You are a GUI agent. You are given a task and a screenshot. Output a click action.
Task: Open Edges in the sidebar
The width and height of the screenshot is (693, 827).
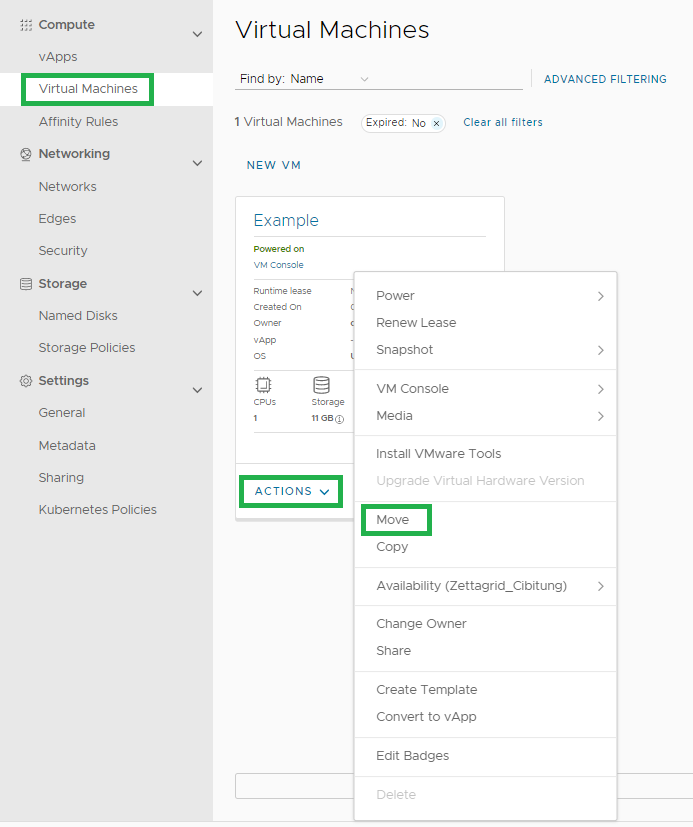coord(57,219)
